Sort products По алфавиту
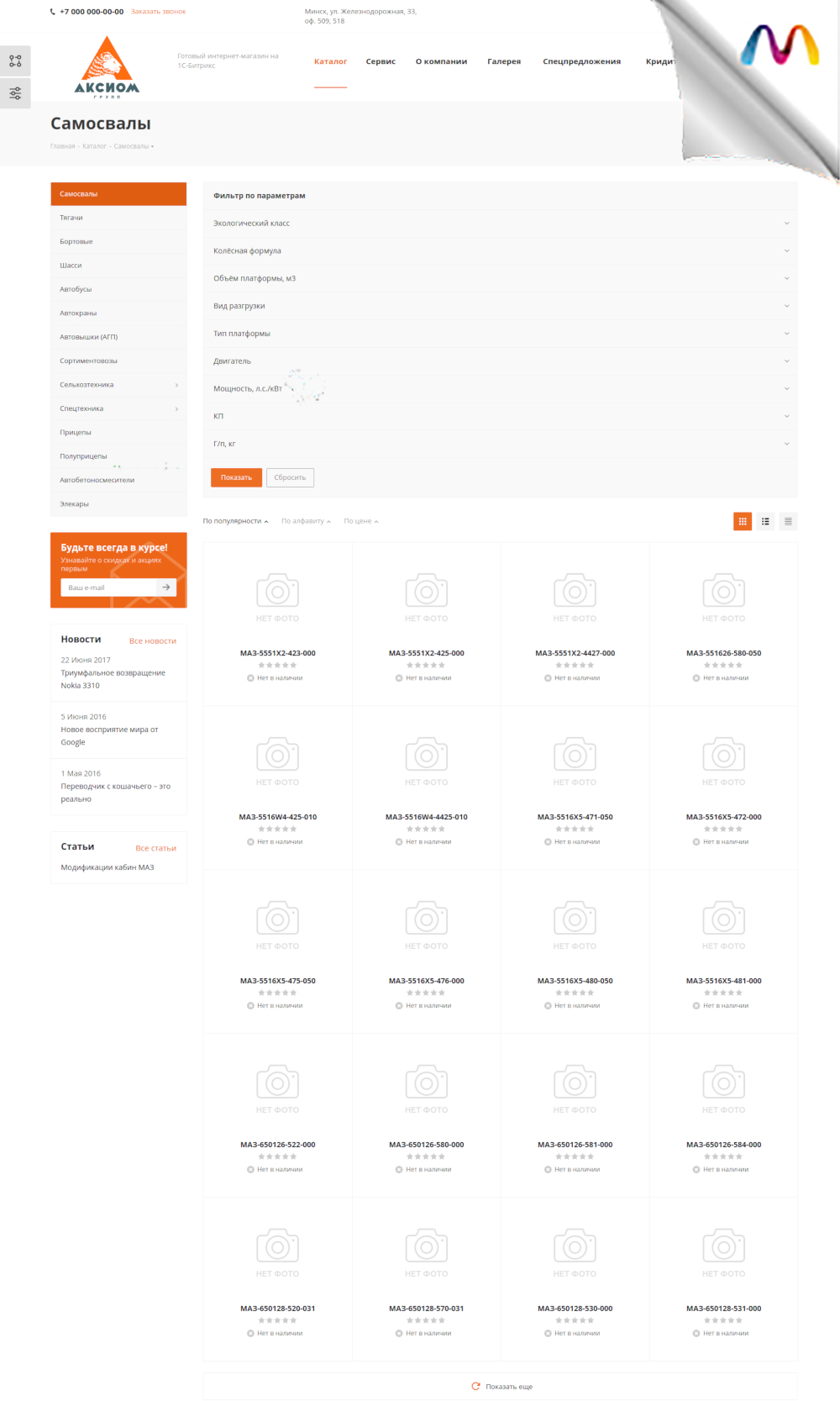The height and width of the screenshot is (1401, 840). click(x=306, y=521)
